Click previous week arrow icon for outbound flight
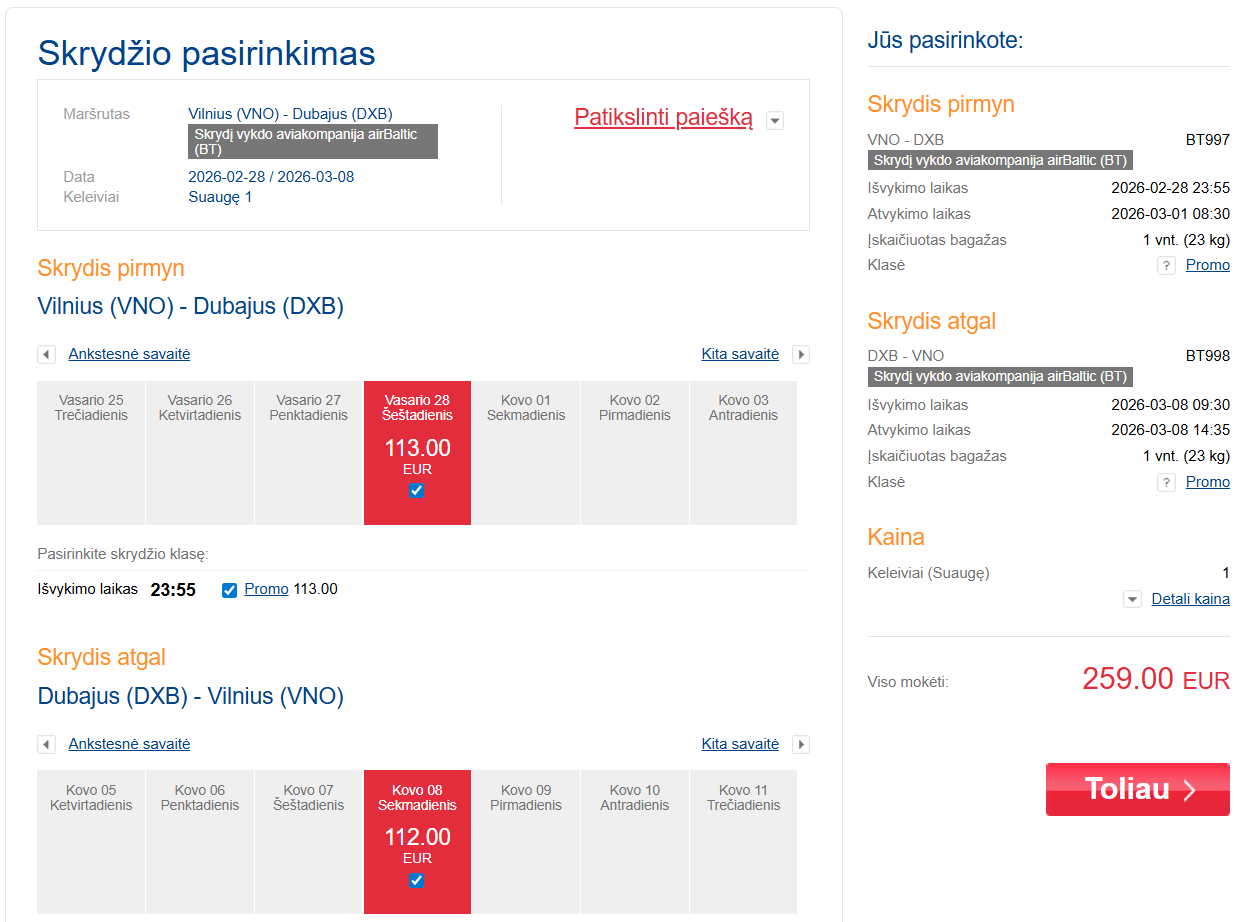Image resolution: width=1252 pixels, height=922 pixels. [46, 355]
